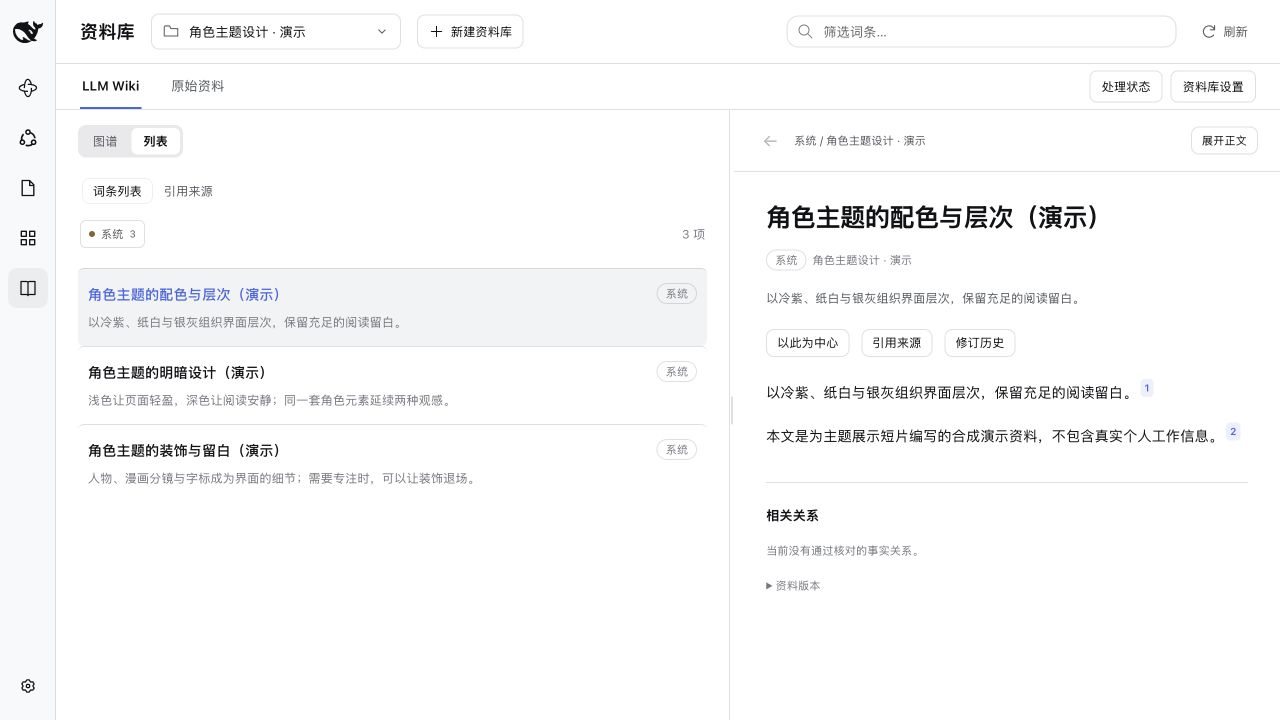
Task: Open entry 角色主题的装饰与留白（演示）
Action: pyautogui.click(x=392, y=464)
